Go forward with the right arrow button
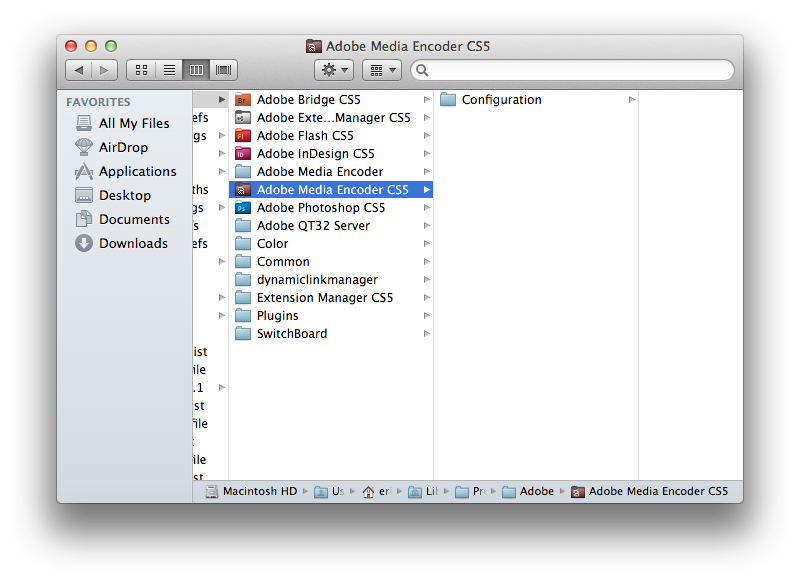 tap(105, 70)
